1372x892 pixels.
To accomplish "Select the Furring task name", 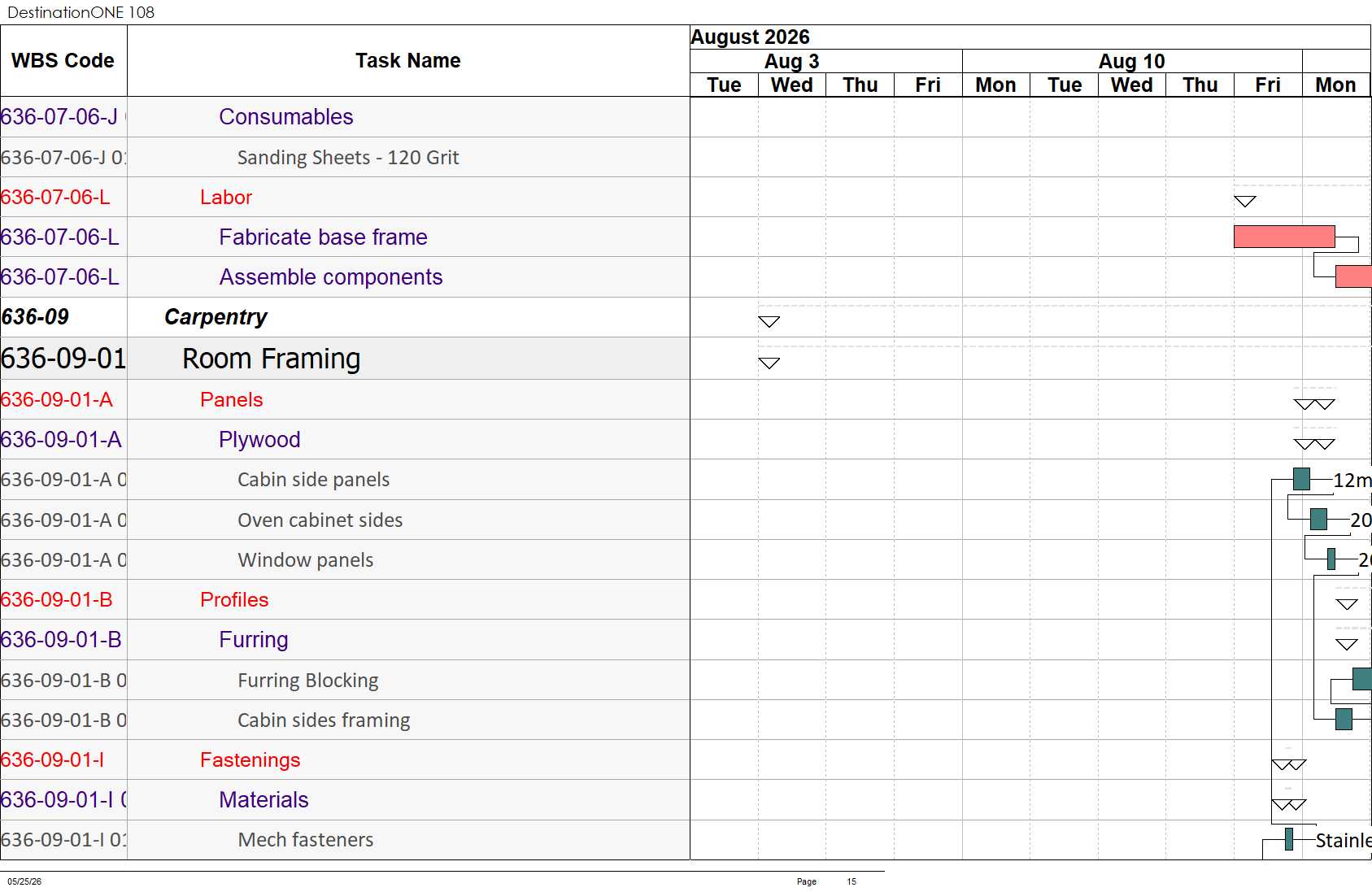I will pos(254,640).
